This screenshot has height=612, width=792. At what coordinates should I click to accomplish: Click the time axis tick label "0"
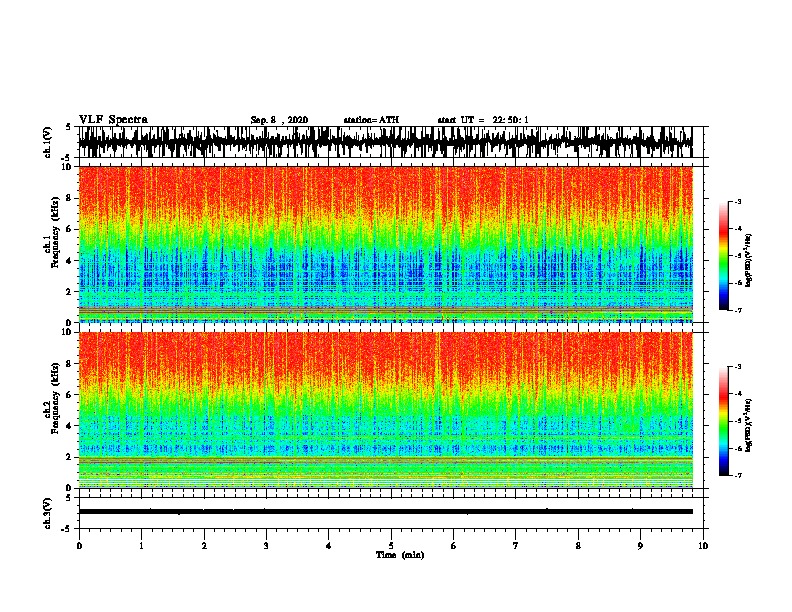[x=79, y=546]
